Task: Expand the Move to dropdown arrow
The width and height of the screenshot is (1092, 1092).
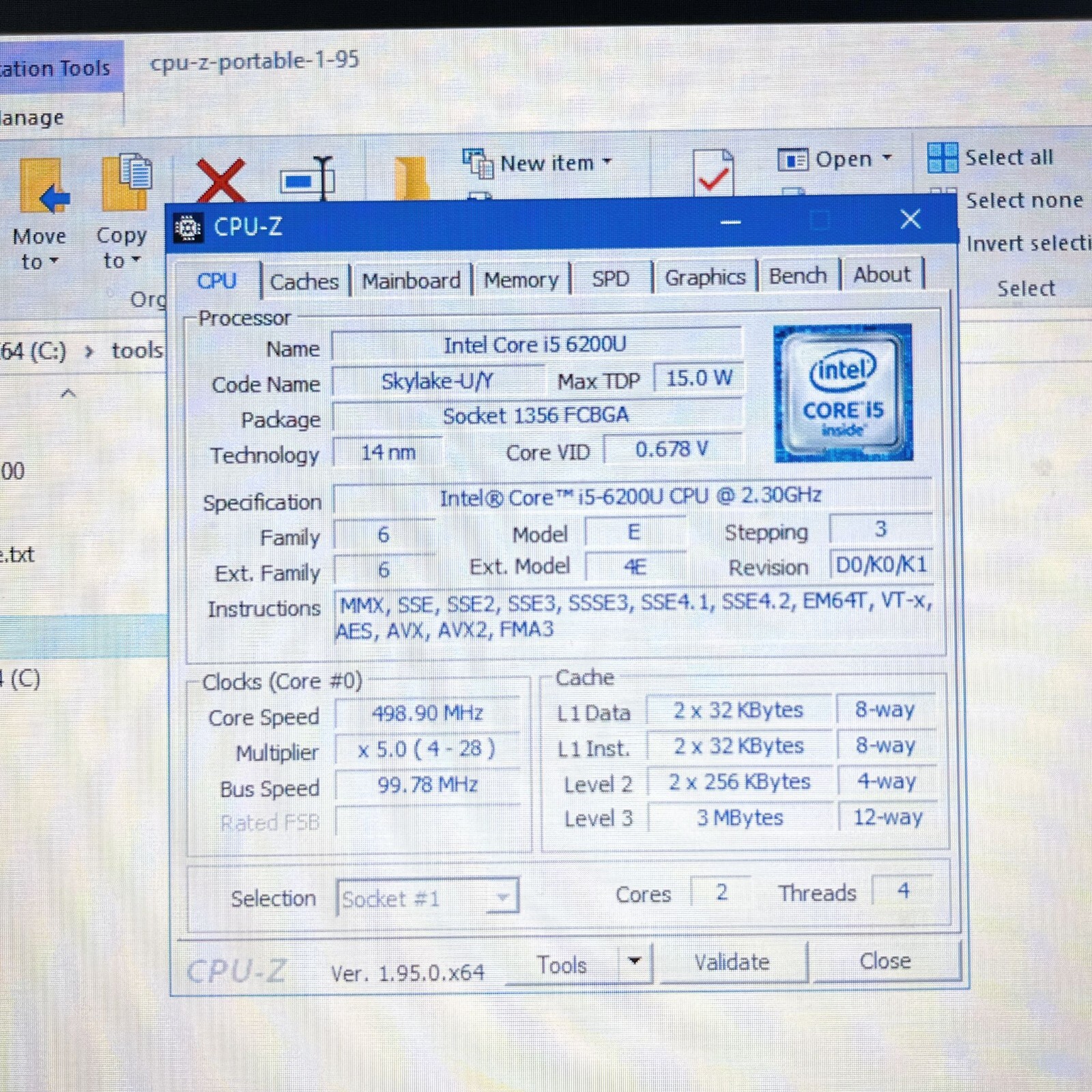Action: coord(54,261)
